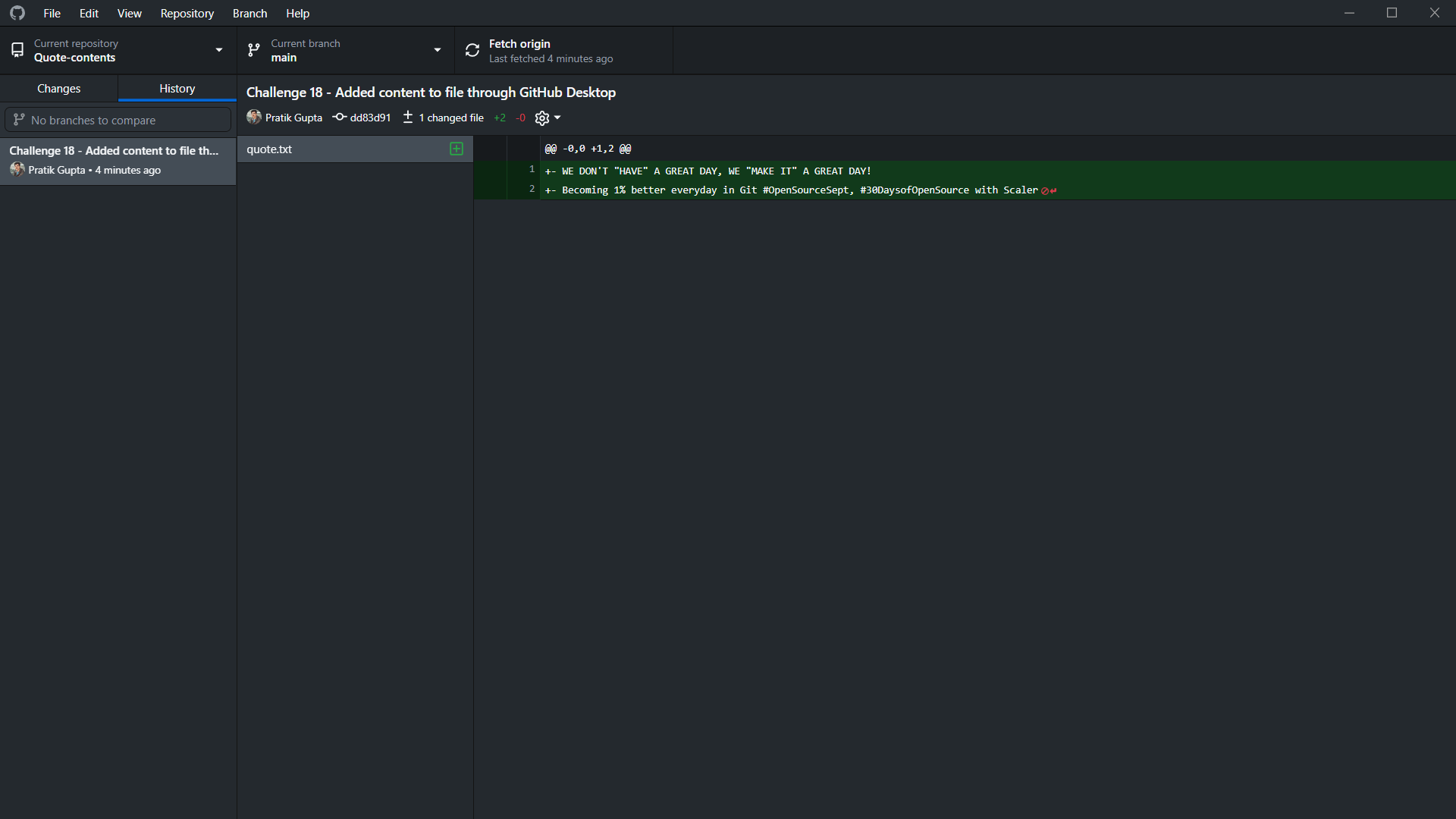This screenshot has width=1456, height=819.
Task: Toggle the diff options gear control
Action: 541,118
